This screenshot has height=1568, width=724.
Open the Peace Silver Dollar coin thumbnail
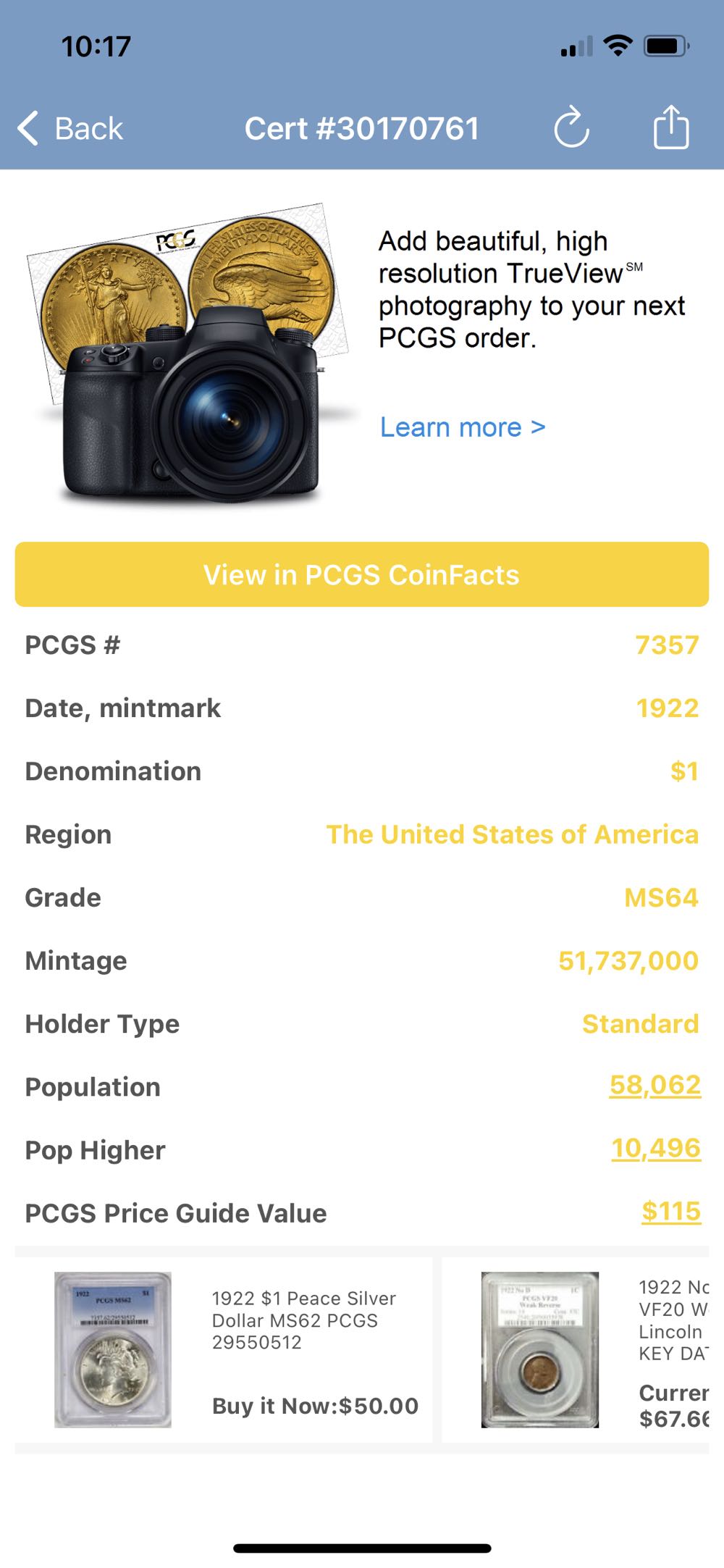click(x=113, y=1350)
